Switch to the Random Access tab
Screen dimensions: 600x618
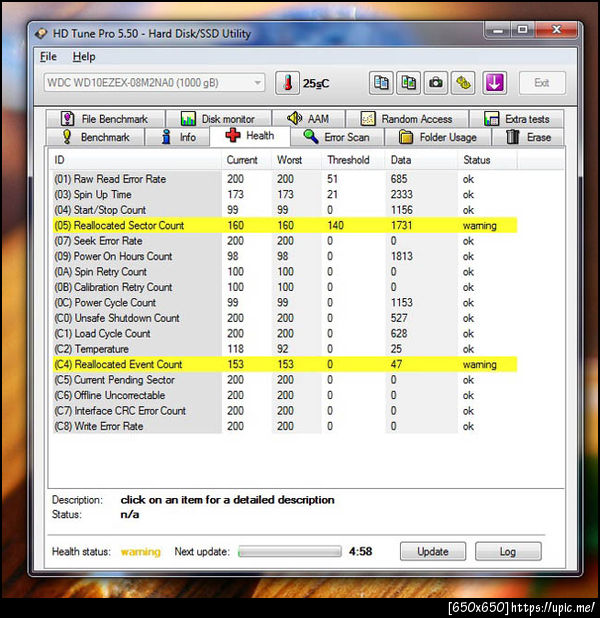point(407,119)
